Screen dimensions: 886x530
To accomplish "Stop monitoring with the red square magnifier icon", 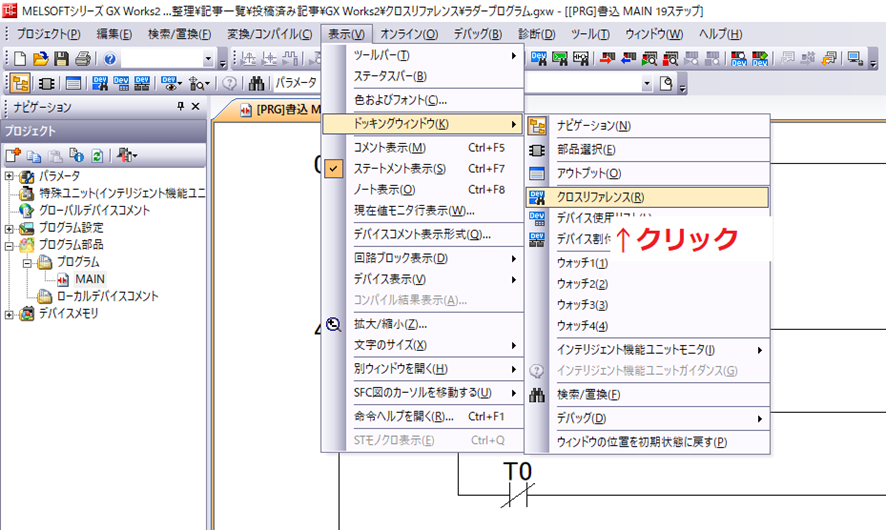I will pyautogui.click(x=670, y=58).
